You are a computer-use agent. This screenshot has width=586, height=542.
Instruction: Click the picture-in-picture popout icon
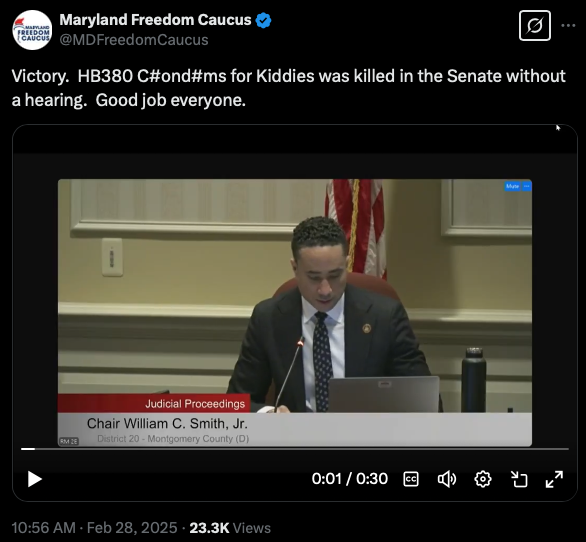pyautogui.click(x=519, y=479)
